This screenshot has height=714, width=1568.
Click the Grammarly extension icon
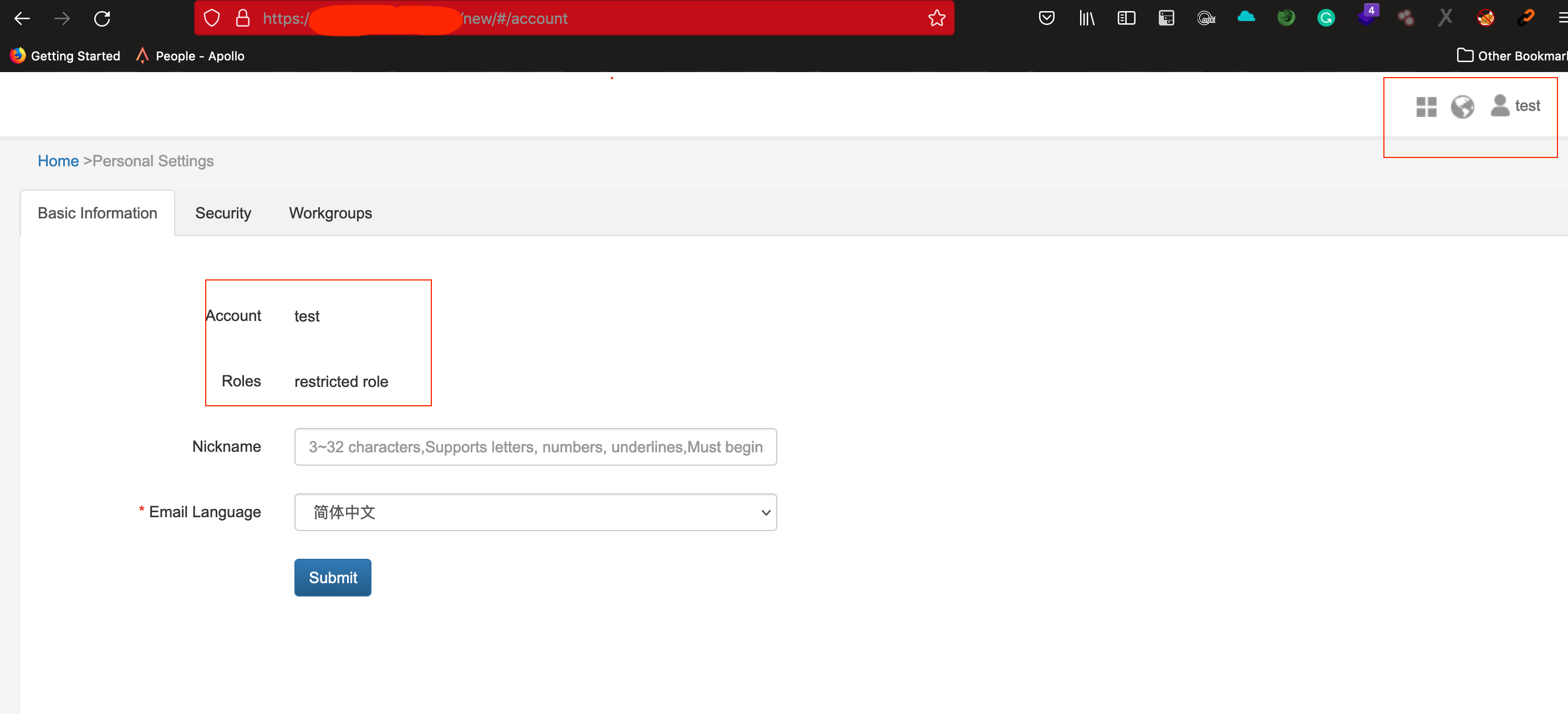(1326, 18)
